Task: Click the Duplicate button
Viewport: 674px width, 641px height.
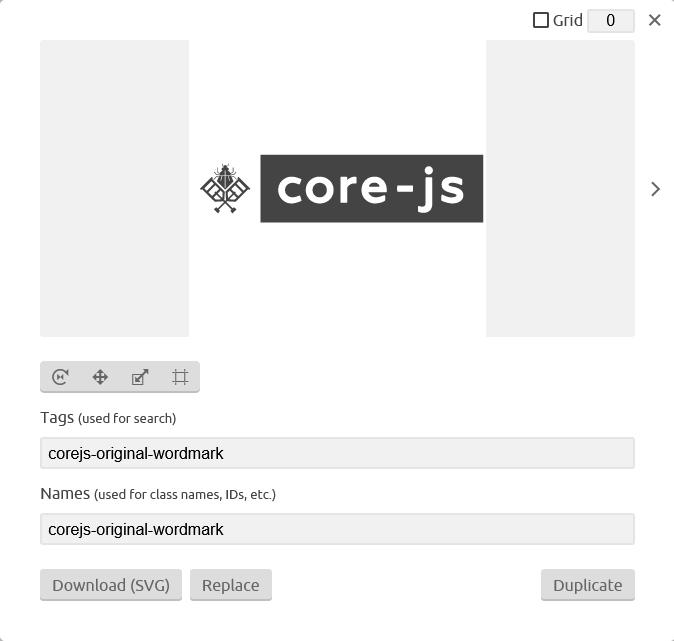Action: click(588, 585)
